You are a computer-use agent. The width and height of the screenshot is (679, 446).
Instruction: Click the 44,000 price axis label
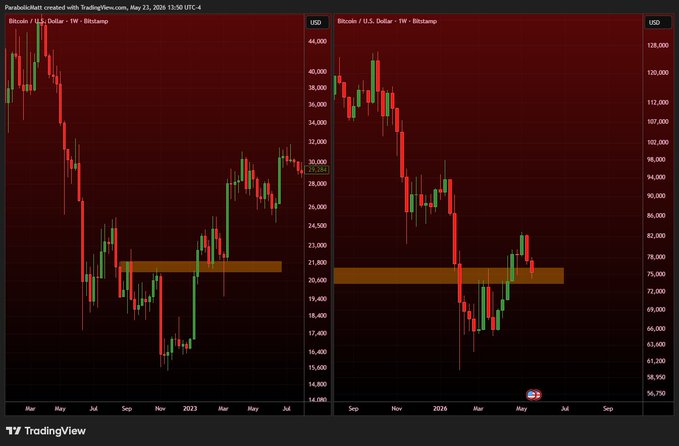click(x=317, y=42)
